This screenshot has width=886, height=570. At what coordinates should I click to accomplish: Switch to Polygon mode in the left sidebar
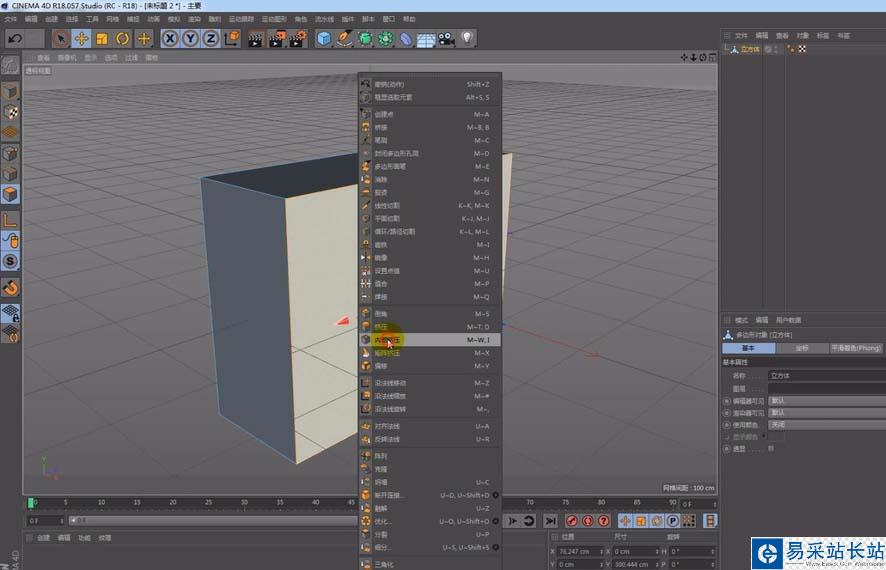(x=10, y=193)
